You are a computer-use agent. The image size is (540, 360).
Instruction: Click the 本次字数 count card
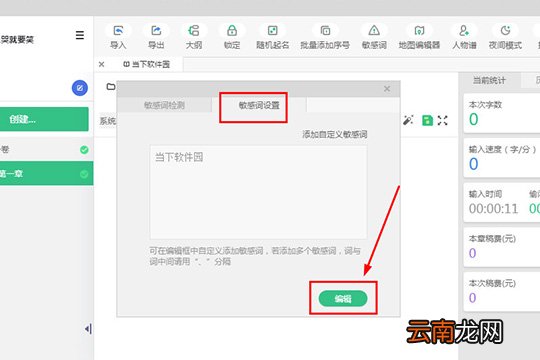[x=502, y=113]
